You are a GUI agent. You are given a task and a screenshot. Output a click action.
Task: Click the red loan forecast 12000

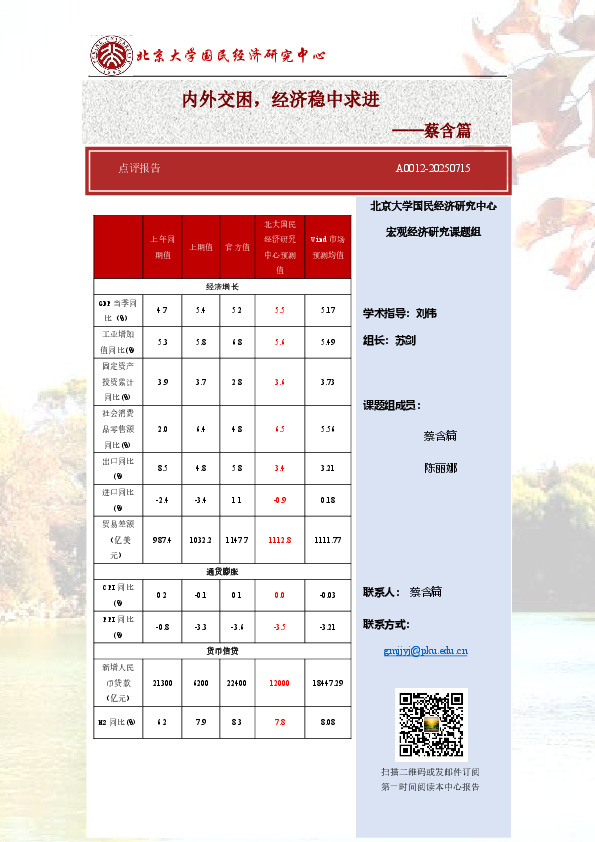(x=280, y=683)
